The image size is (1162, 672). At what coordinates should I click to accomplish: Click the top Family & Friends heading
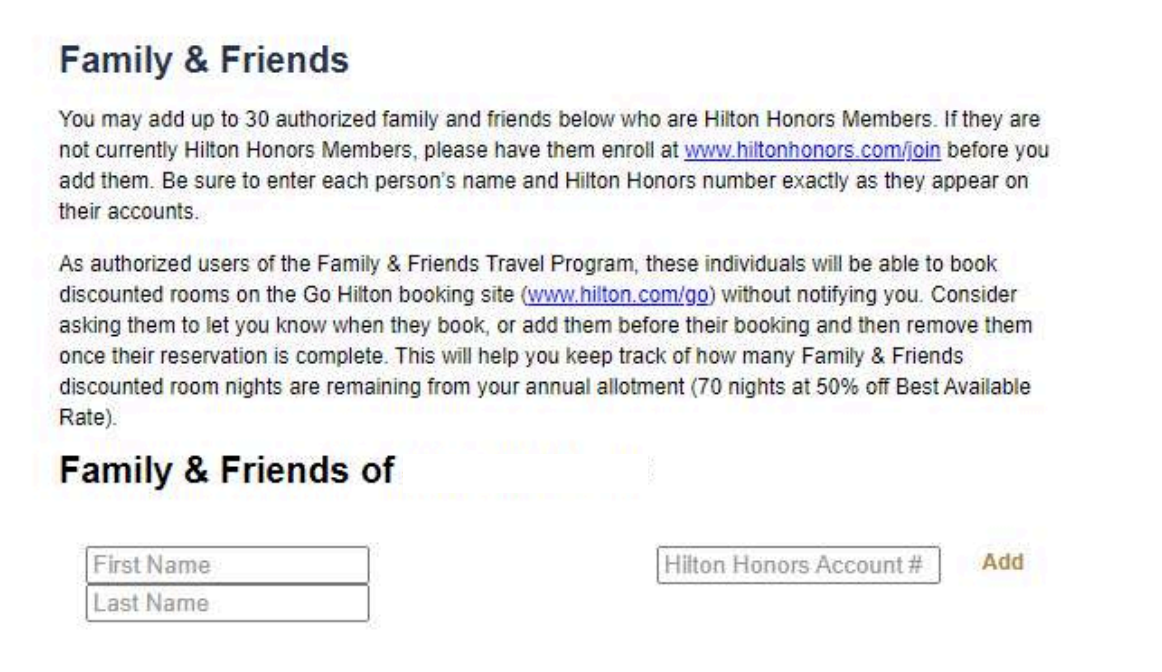coord(202,62)
